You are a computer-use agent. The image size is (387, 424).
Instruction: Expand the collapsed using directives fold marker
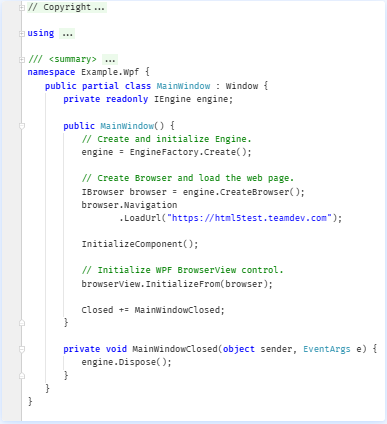tap(22, 33)
